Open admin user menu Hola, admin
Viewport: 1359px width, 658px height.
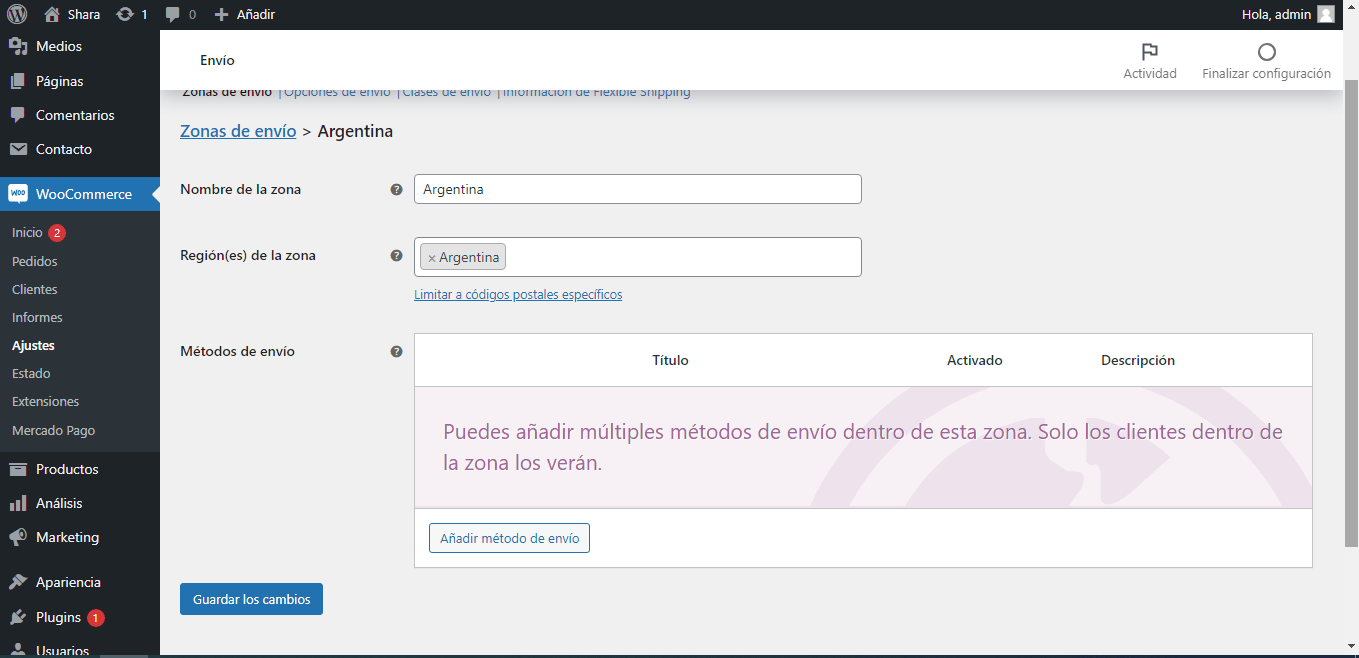[x=1287, y=15]
